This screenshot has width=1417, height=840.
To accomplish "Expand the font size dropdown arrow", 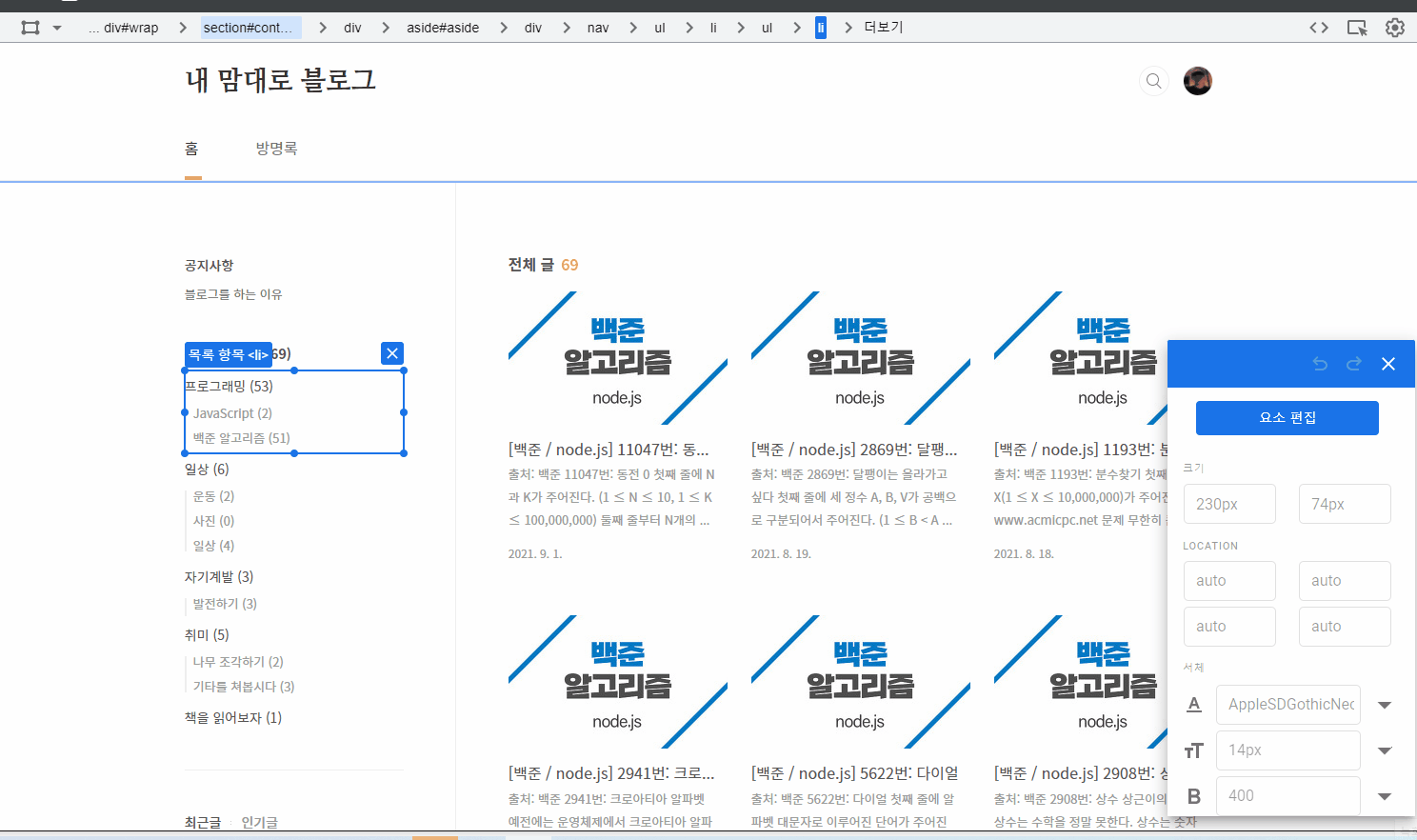I will [x=1386, y=751].
